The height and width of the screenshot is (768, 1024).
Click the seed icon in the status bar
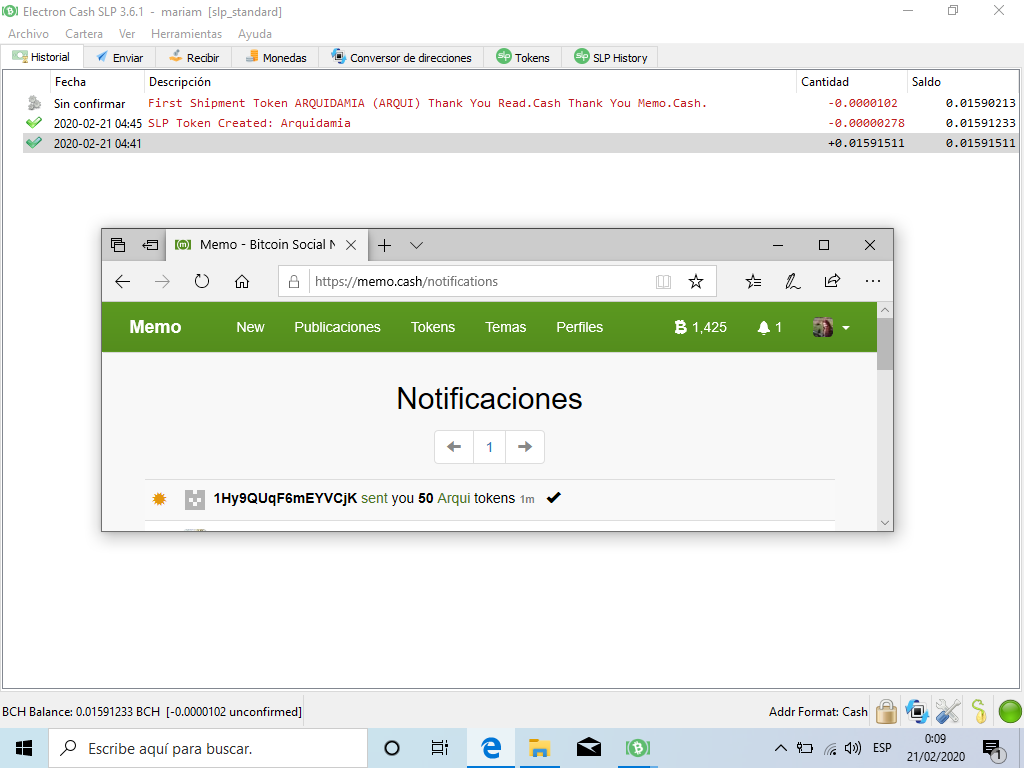pyautogui.click(x=979, y=711)
